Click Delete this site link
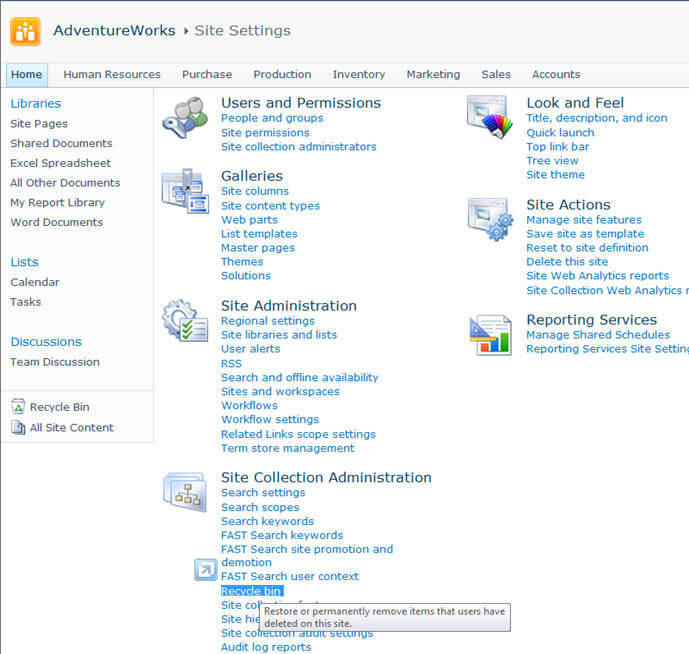 click(567, 262)
